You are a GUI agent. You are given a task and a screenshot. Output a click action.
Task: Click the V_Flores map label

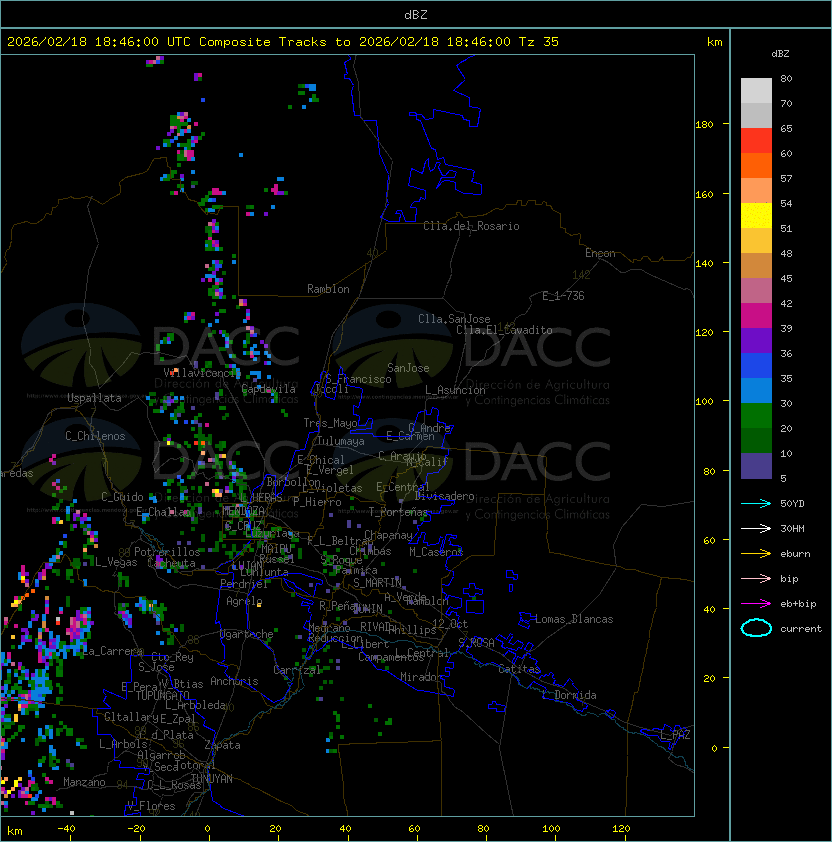point(151,806)
